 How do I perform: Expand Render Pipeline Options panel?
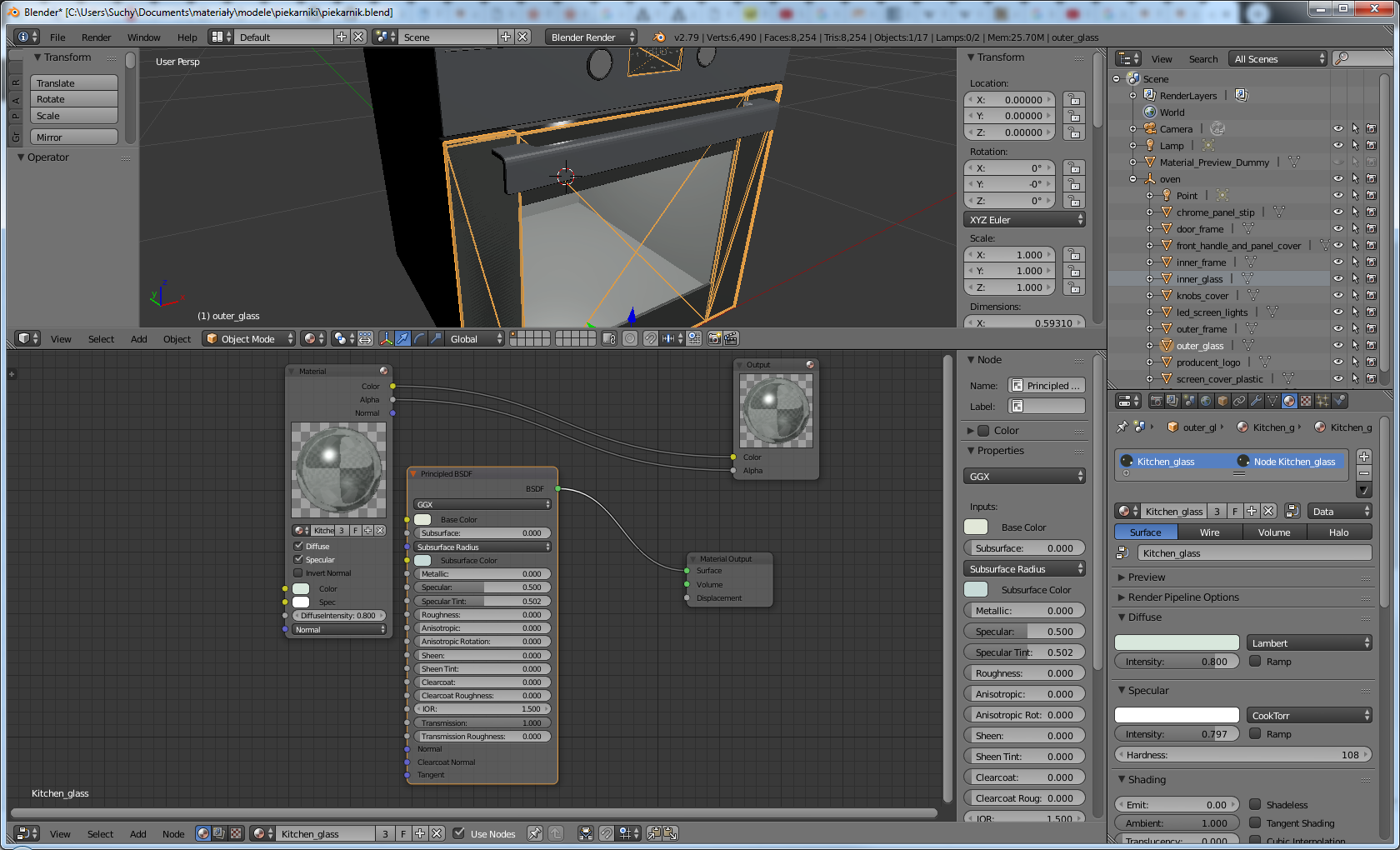click(x=1183, y=597)
